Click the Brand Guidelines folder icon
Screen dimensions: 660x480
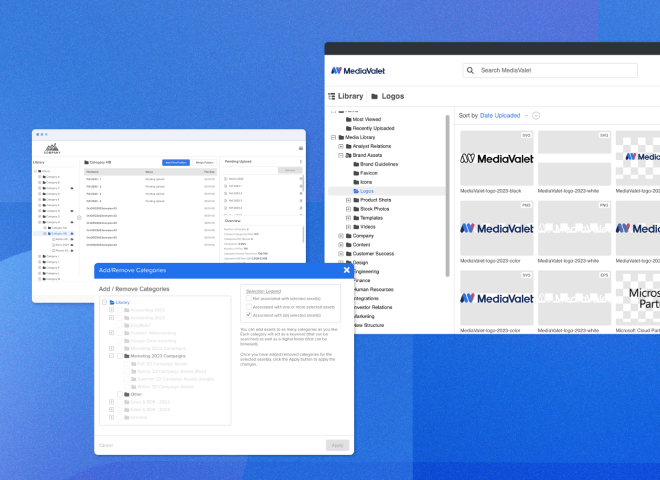(356, 164)
